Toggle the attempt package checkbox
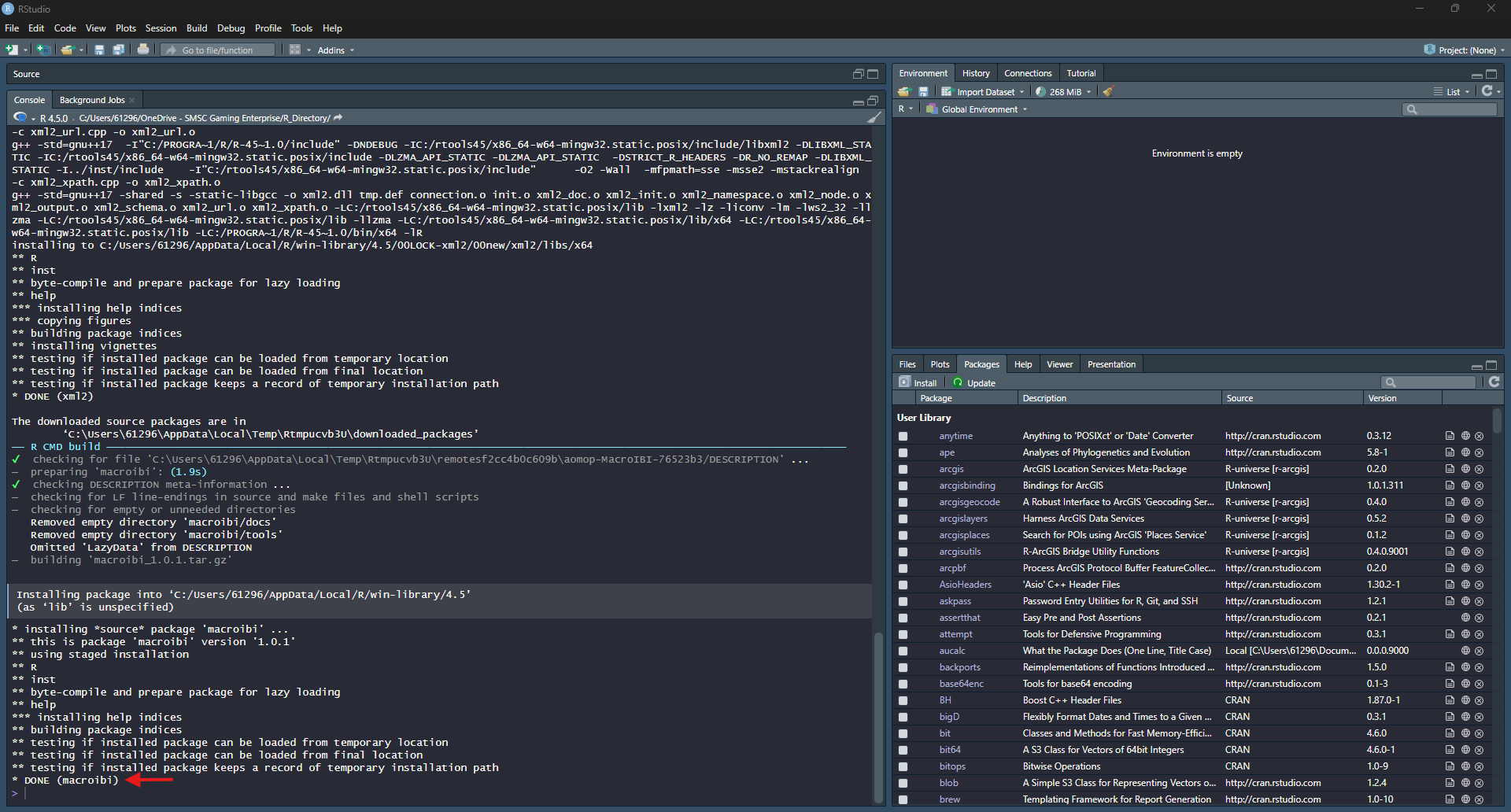Screen dimensions: 1511x812 (903, 634)
